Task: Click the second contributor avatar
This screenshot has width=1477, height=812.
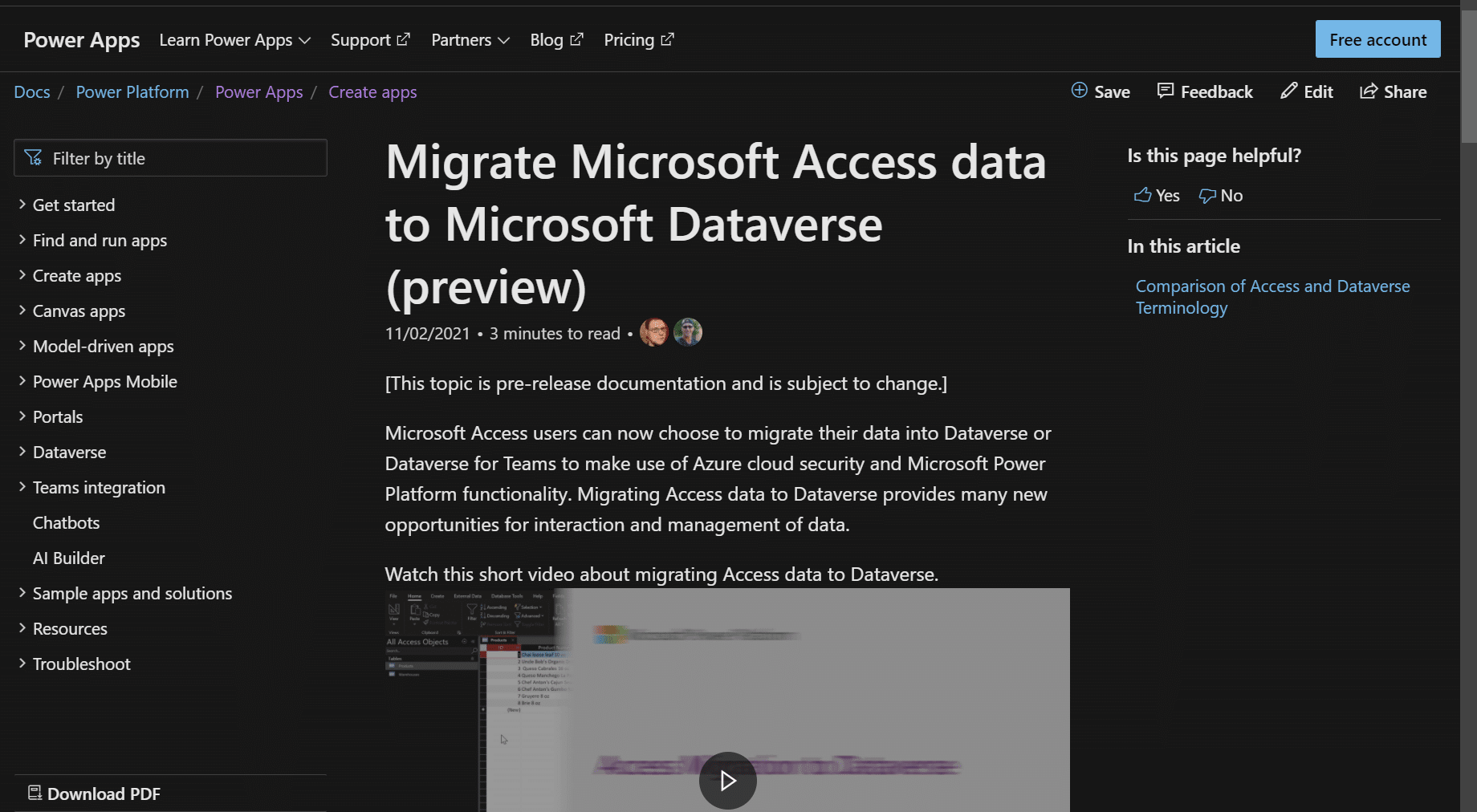Action: click(x=688, y=332)
